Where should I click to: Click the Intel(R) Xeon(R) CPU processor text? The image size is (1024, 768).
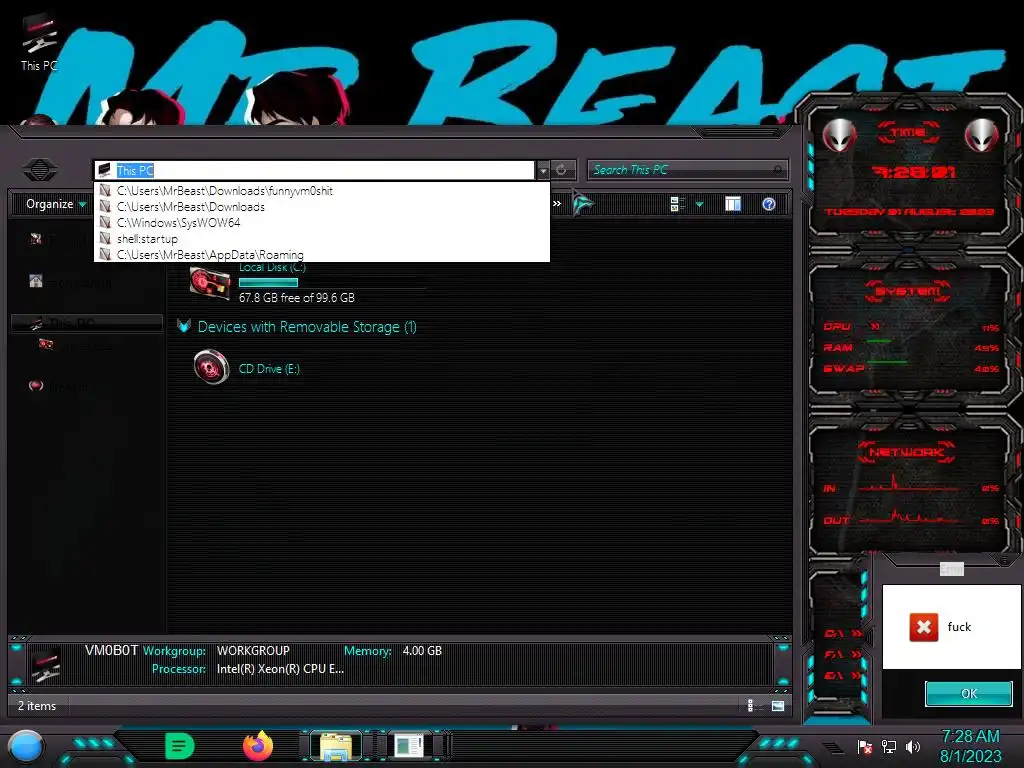pyautogui.click(x=280, y=669)
